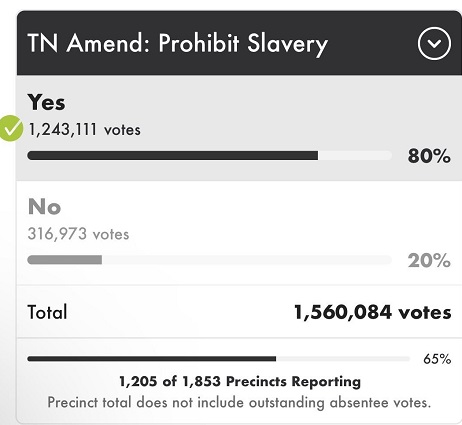Click the unfilled part of precincts bar
Viewport: 462px width, 425px height.
[343, 359]
